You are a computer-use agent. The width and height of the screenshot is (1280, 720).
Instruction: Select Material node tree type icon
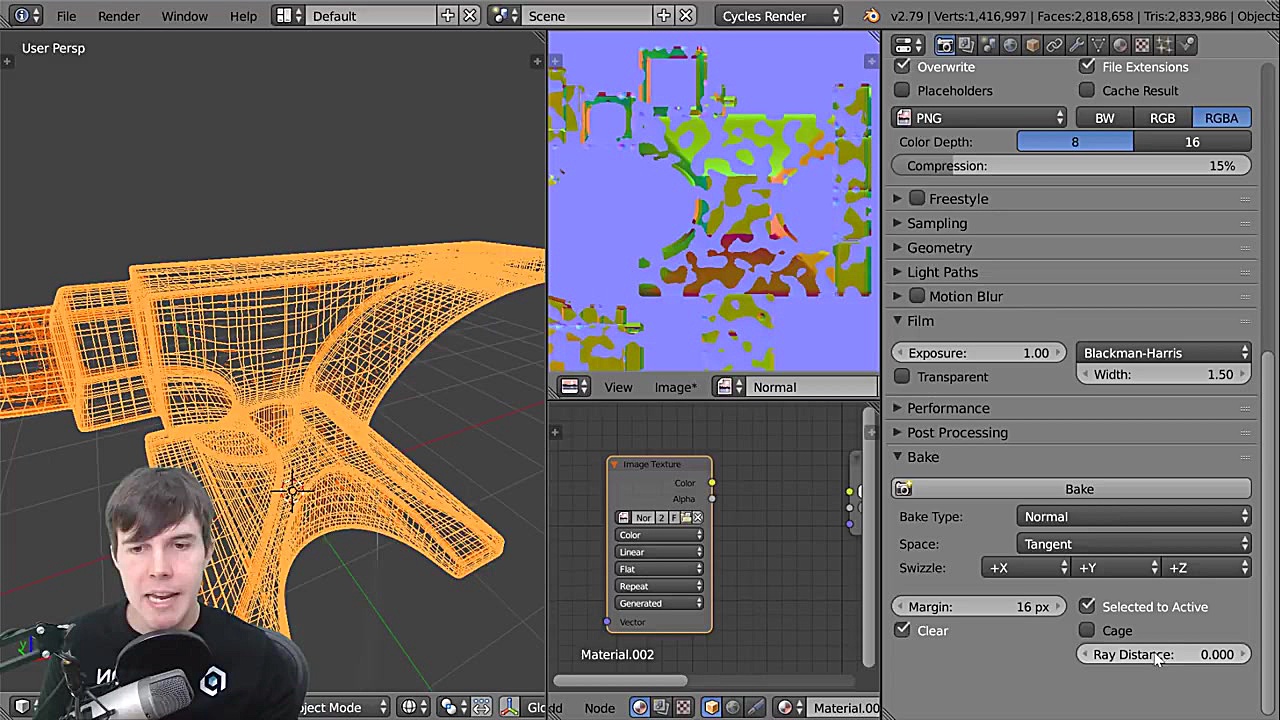pos(640,708)
